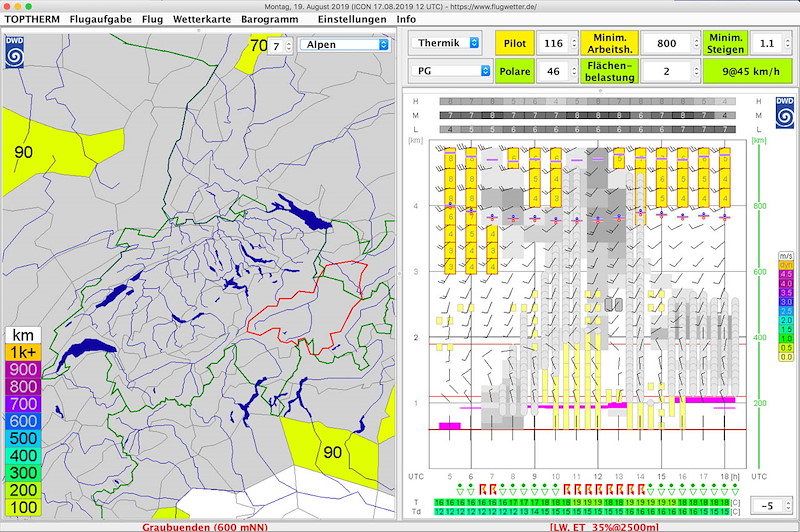800x532 pixels.
Task: Use stepper arrows beside Flächenbelastung value 2
Action: coord(696,71)
